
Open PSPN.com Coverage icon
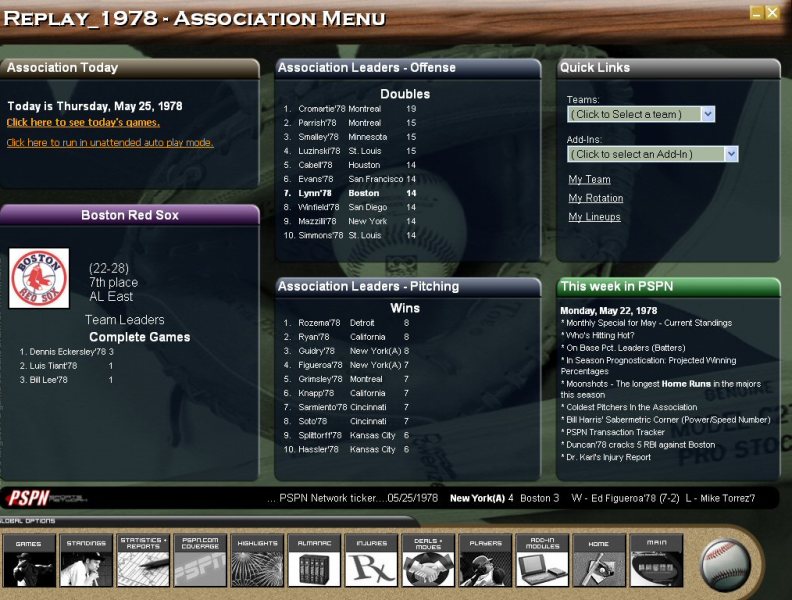tap(201, 561)
